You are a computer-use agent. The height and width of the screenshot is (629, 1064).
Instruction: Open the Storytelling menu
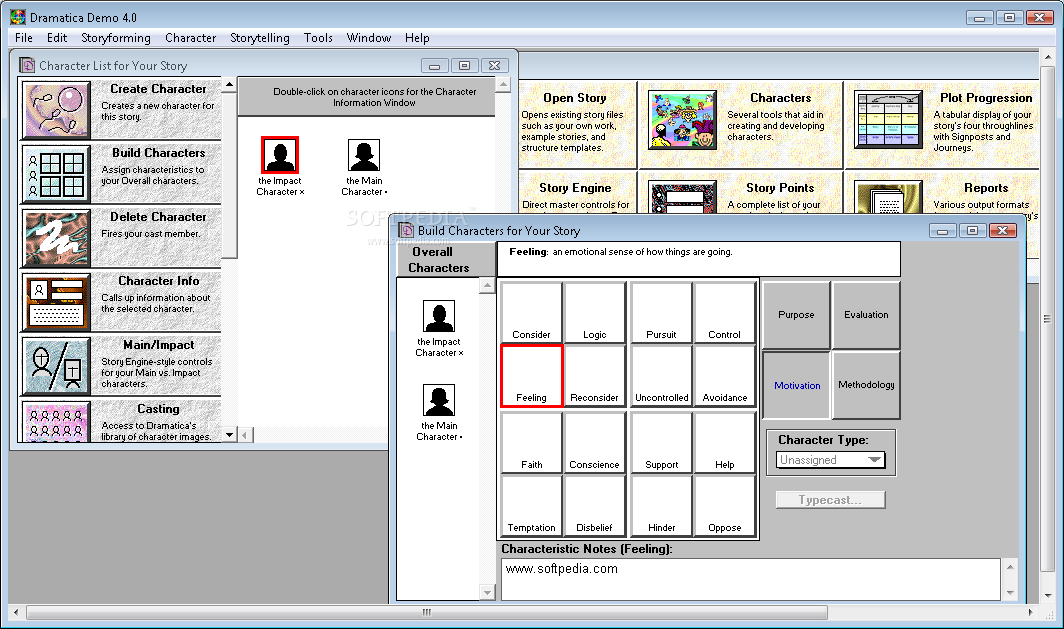pyautogui.click(x=260, y=38)
